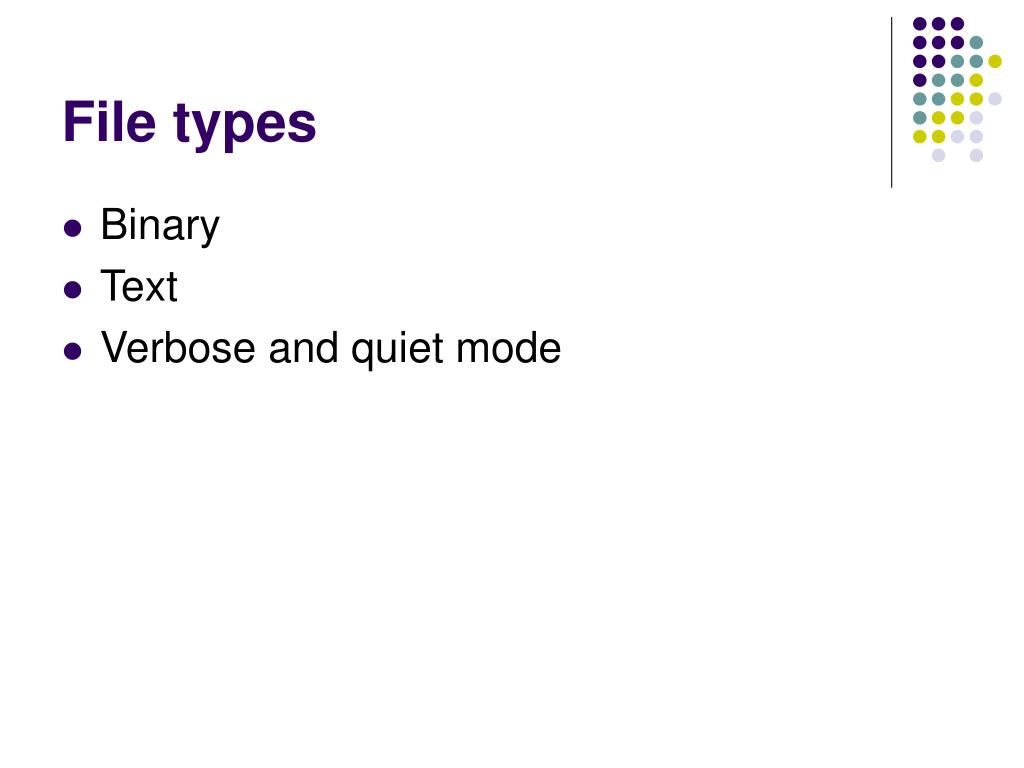Click the "Text" bullet item
This screenshot has height=768, width=1024.
pos(138,286)
